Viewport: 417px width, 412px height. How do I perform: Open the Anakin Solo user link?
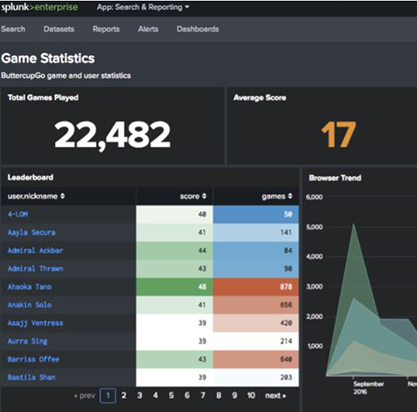pyautogui.click(x=29, y=305)
